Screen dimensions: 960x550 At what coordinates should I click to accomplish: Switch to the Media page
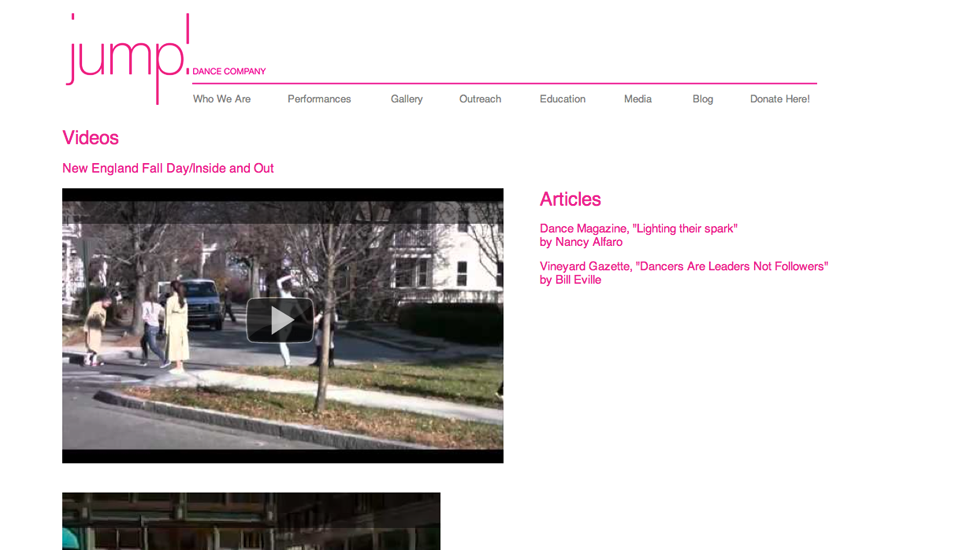(637, 99)
